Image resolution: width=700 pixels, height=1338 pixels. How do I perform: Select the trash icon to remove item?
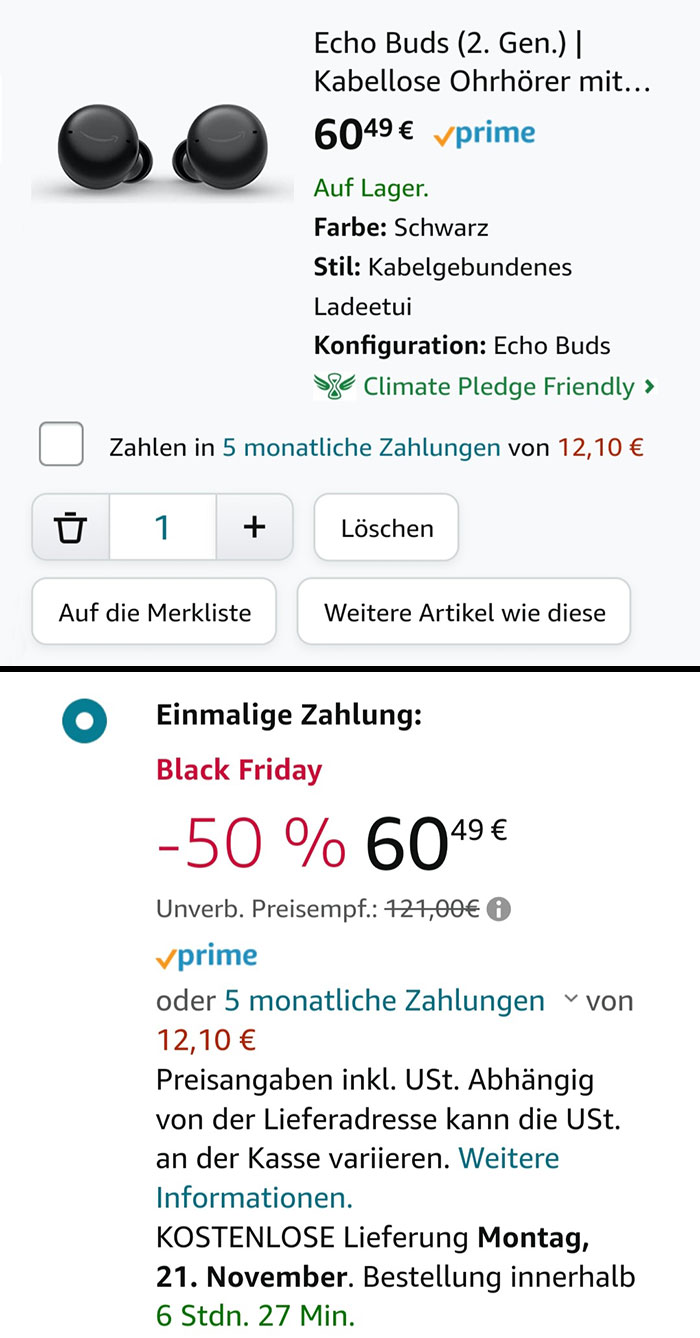coord(68,527)
